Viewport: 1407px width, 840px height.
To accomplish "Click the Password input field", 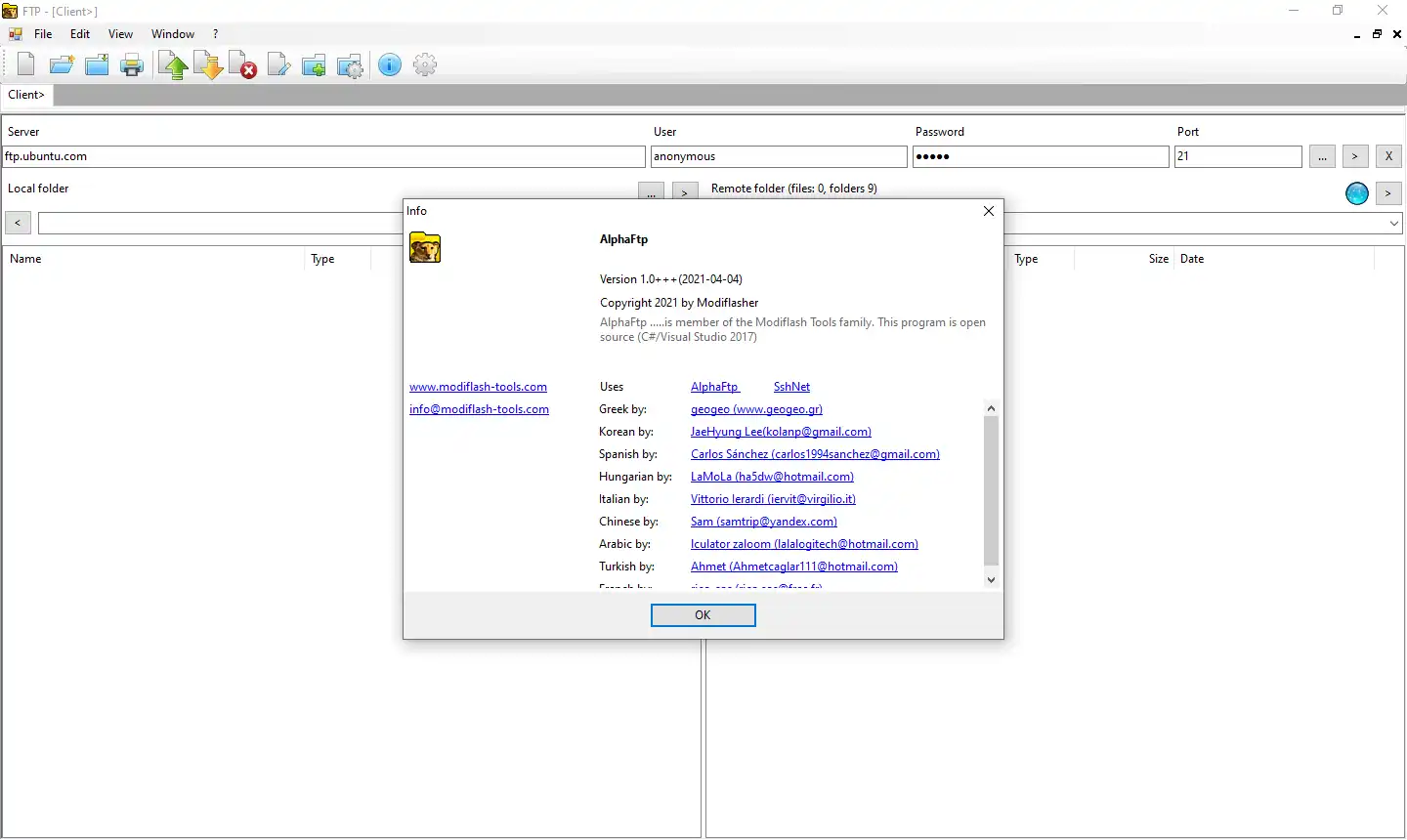I will pyautogui.click(x=1041, y=156).
